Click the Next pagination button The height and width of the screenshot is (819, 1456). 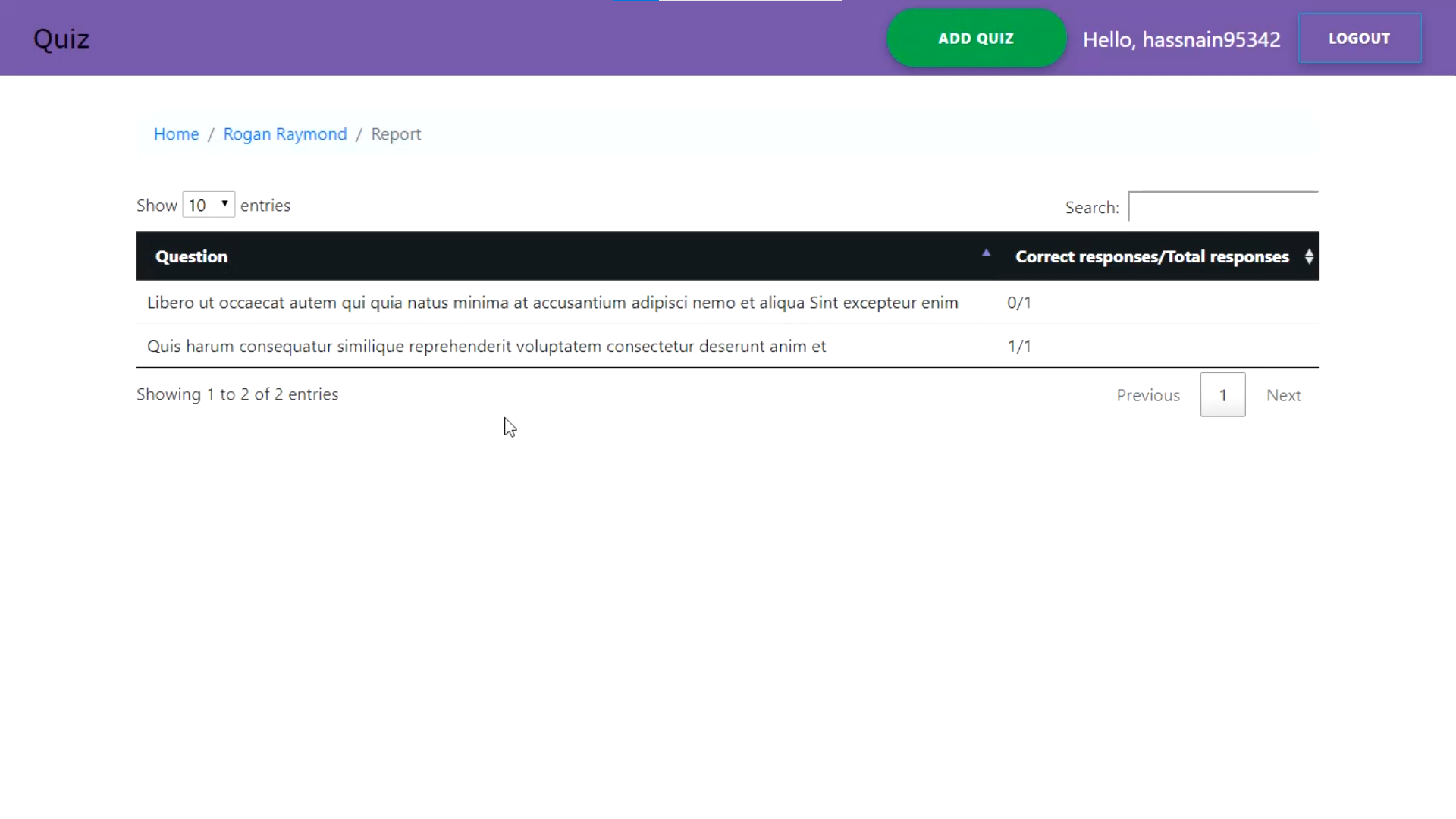1283,395
